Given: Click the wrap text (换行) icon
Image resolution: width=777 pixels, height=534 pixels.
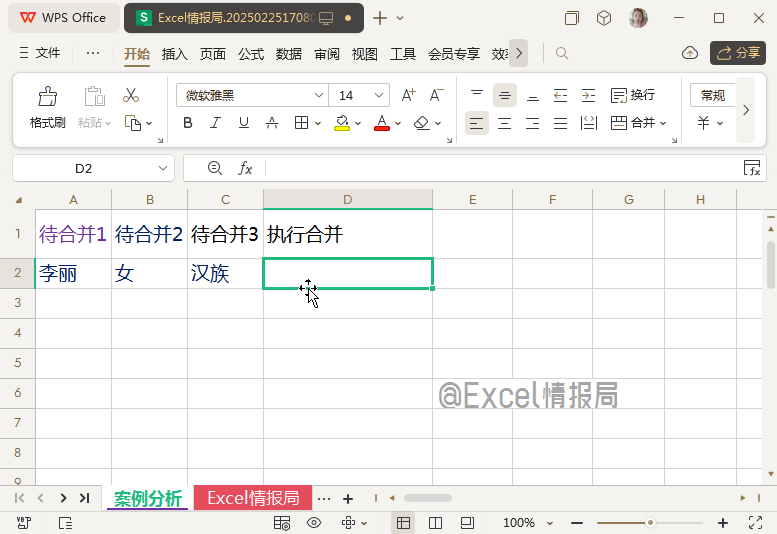Looking at the screenshot, I should tap(632, 95).
